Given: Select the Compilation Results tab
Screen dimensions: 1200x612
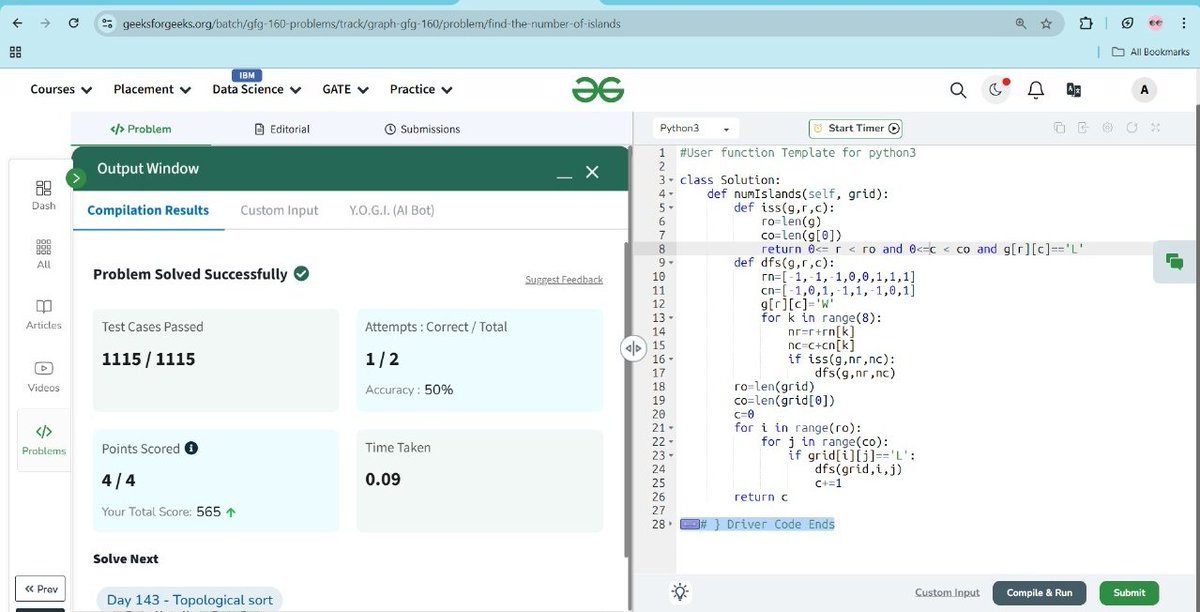Looking at the screenshot, I should point(148,210).
